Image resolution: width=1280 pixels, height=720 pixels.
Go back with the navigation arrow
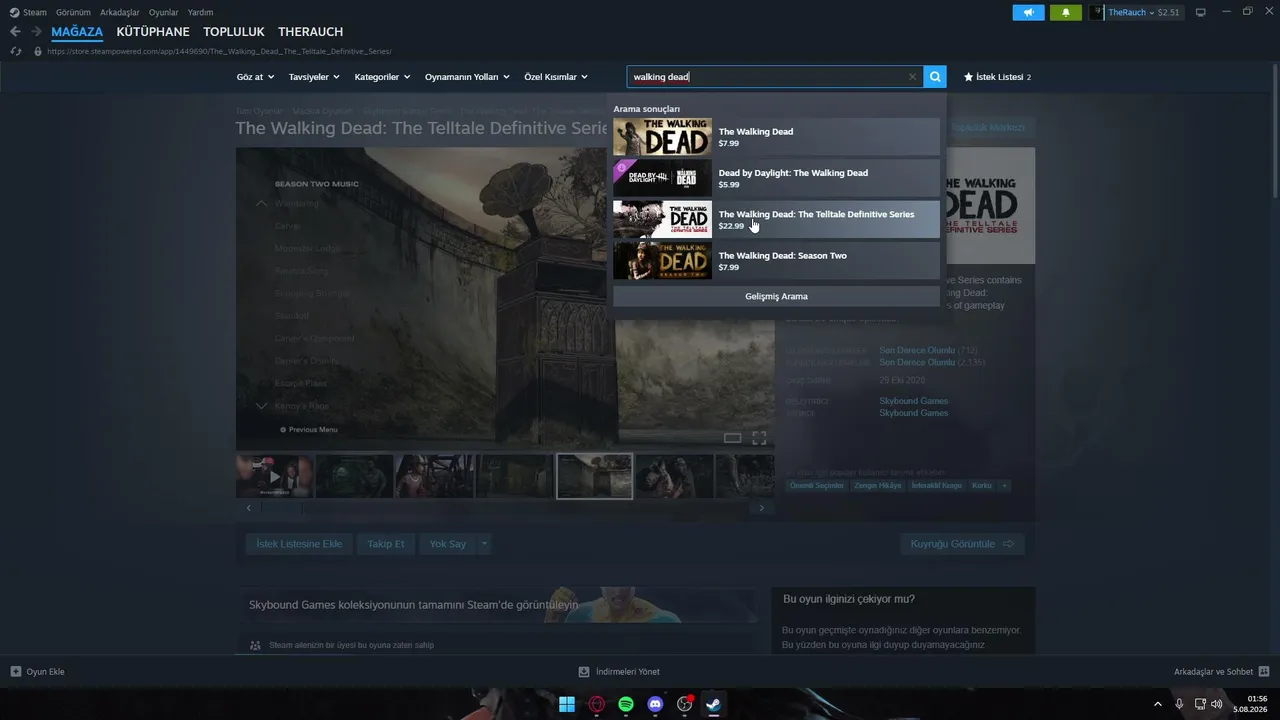click(x=15, y=32)
